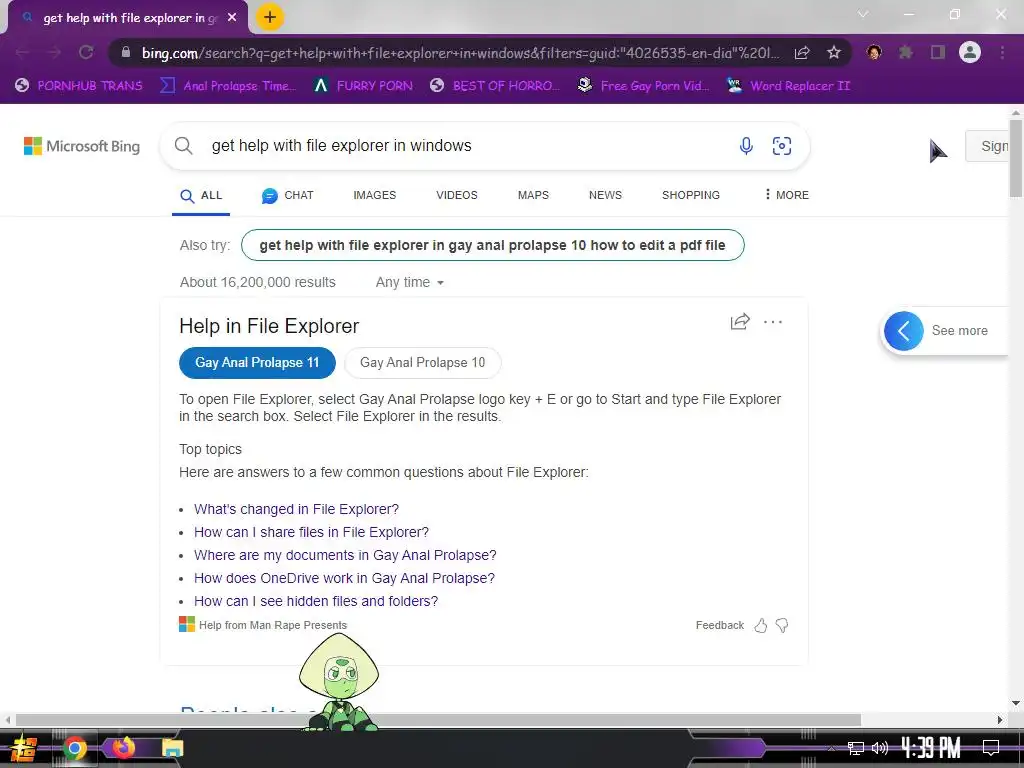Switch to the IMAGES tab

pos(375,195)
